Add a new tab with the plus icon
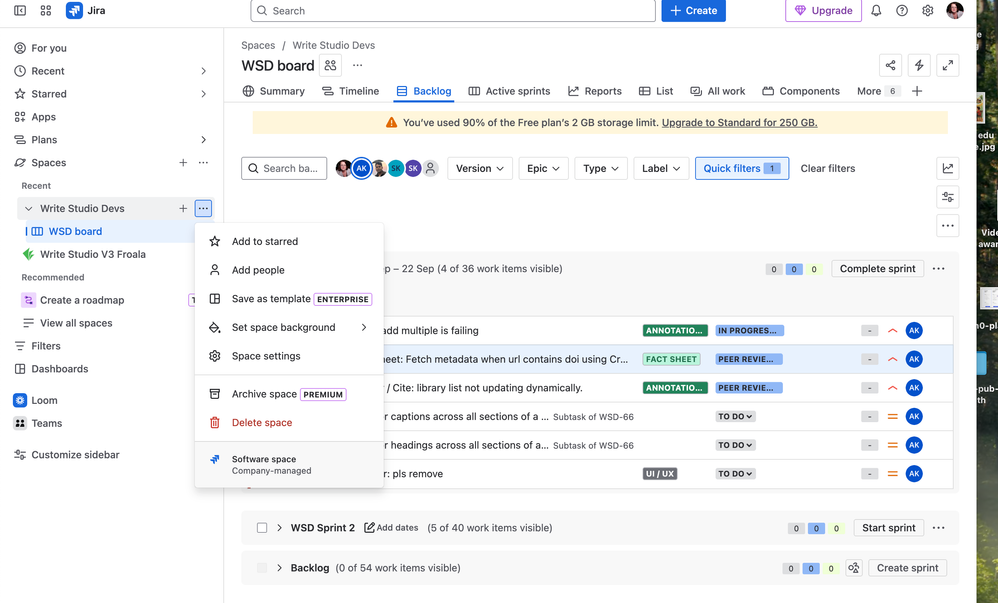 click(917, 91)
